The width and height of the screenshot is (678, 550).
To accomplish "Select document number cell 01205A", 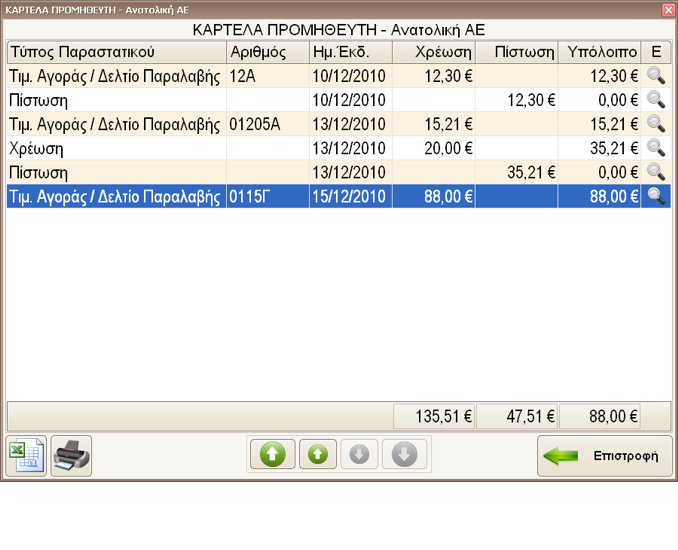I will coord(268,125).
